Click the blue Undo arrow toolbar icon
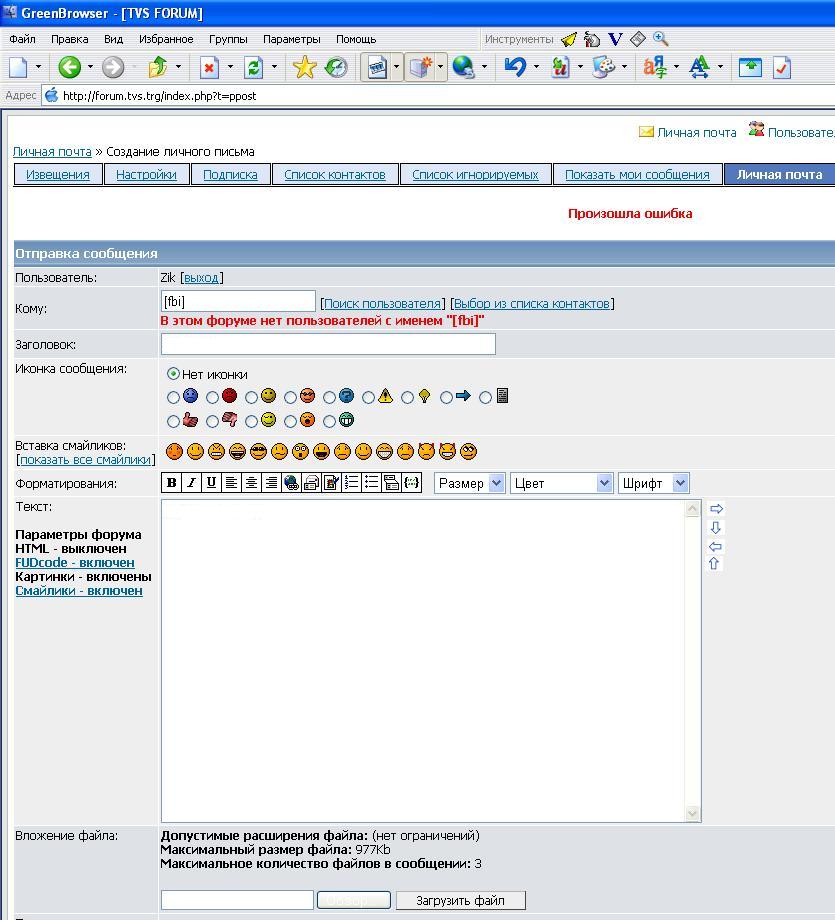Image resolution: width=835 pixels, height=920 pixels. pos(515,67)
